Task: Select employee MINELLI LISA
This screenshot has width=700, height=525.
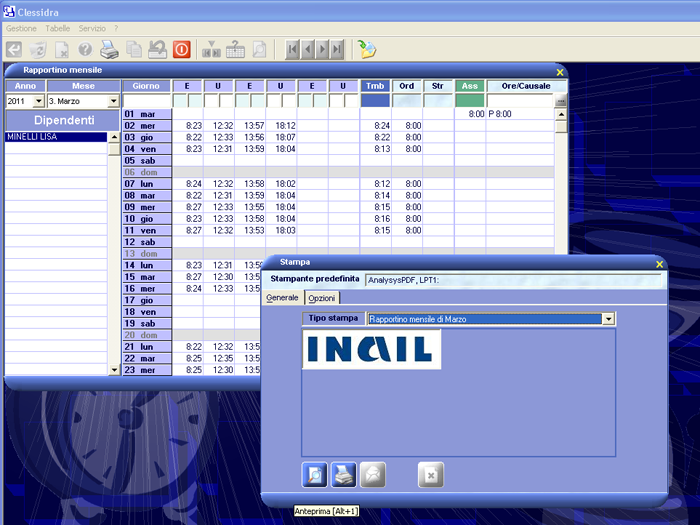Action: click(x=56, y=137)
